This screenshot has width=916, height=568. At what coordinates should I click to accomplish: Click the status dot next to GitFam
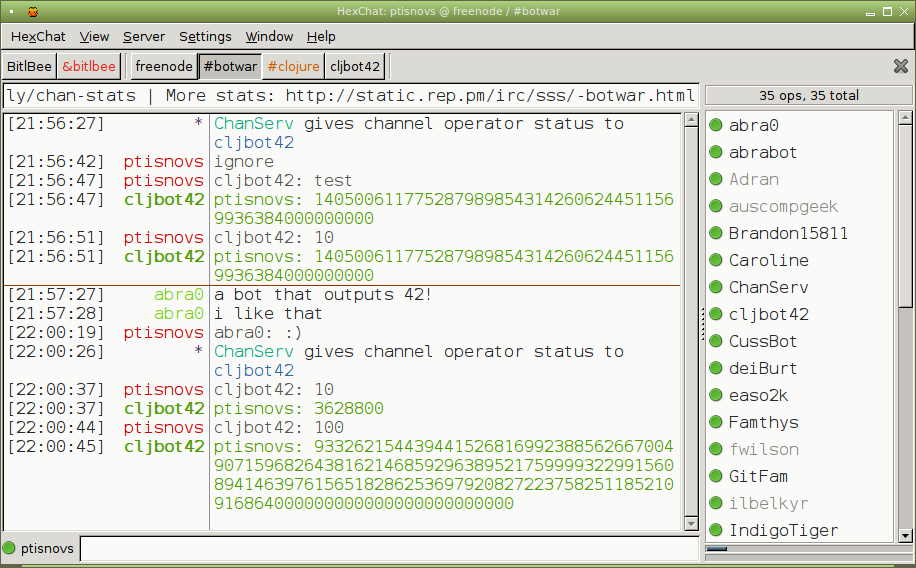coord(716,476)
